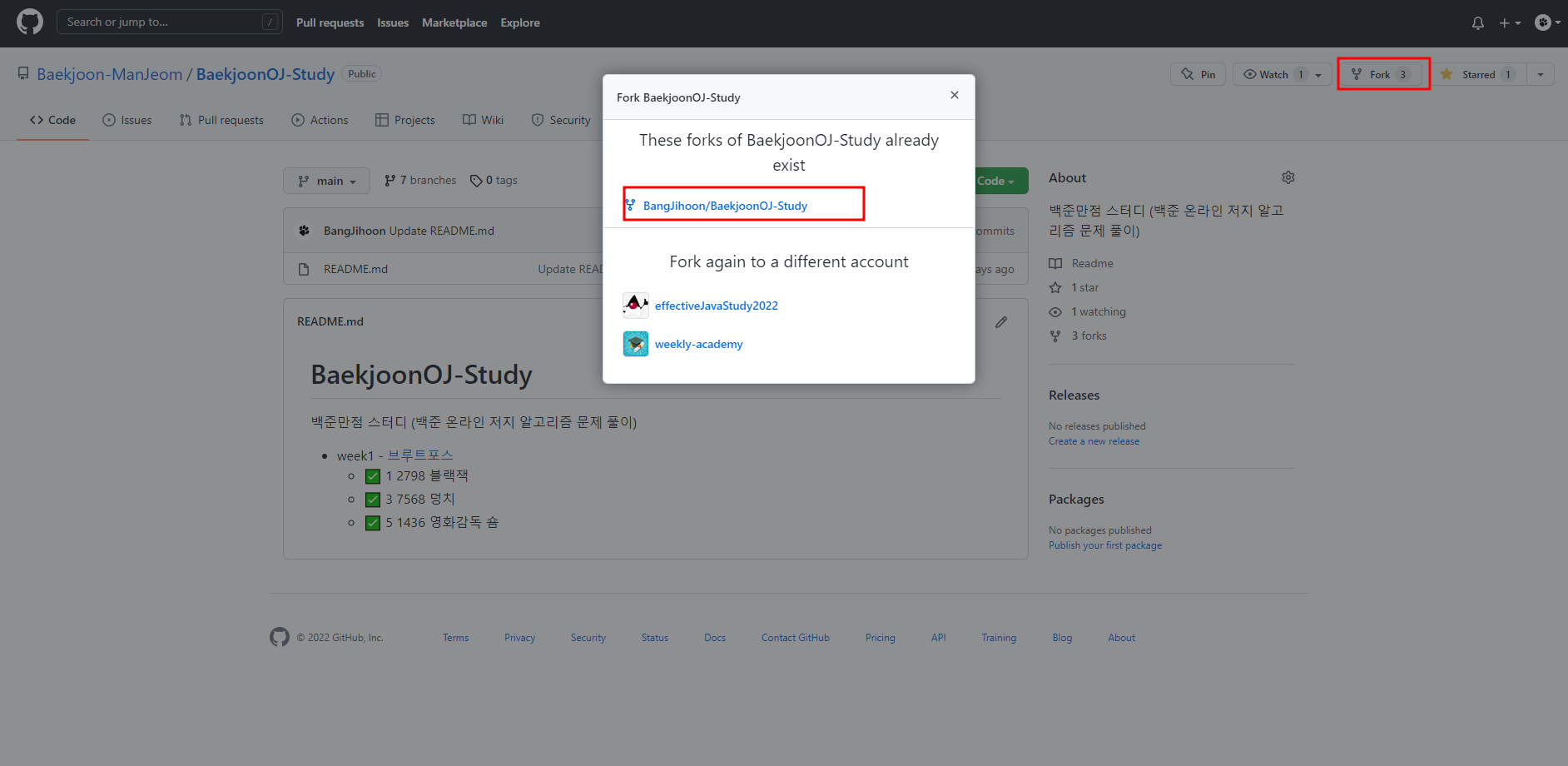Image resolution: width=1568 pixels, height=766 pixels.
Task: Switch to the Code tab
Action: click(x=52, y=120)
